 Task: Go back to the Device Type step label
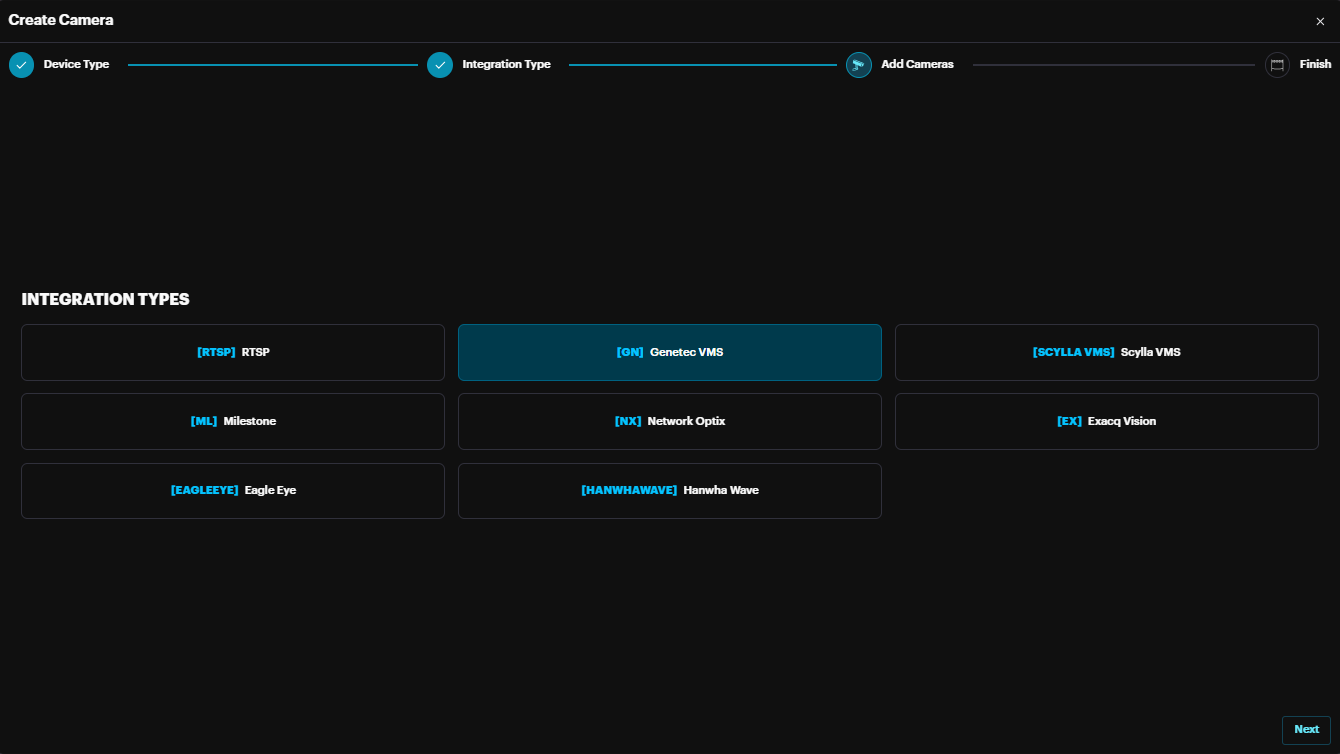coord(76,64)
